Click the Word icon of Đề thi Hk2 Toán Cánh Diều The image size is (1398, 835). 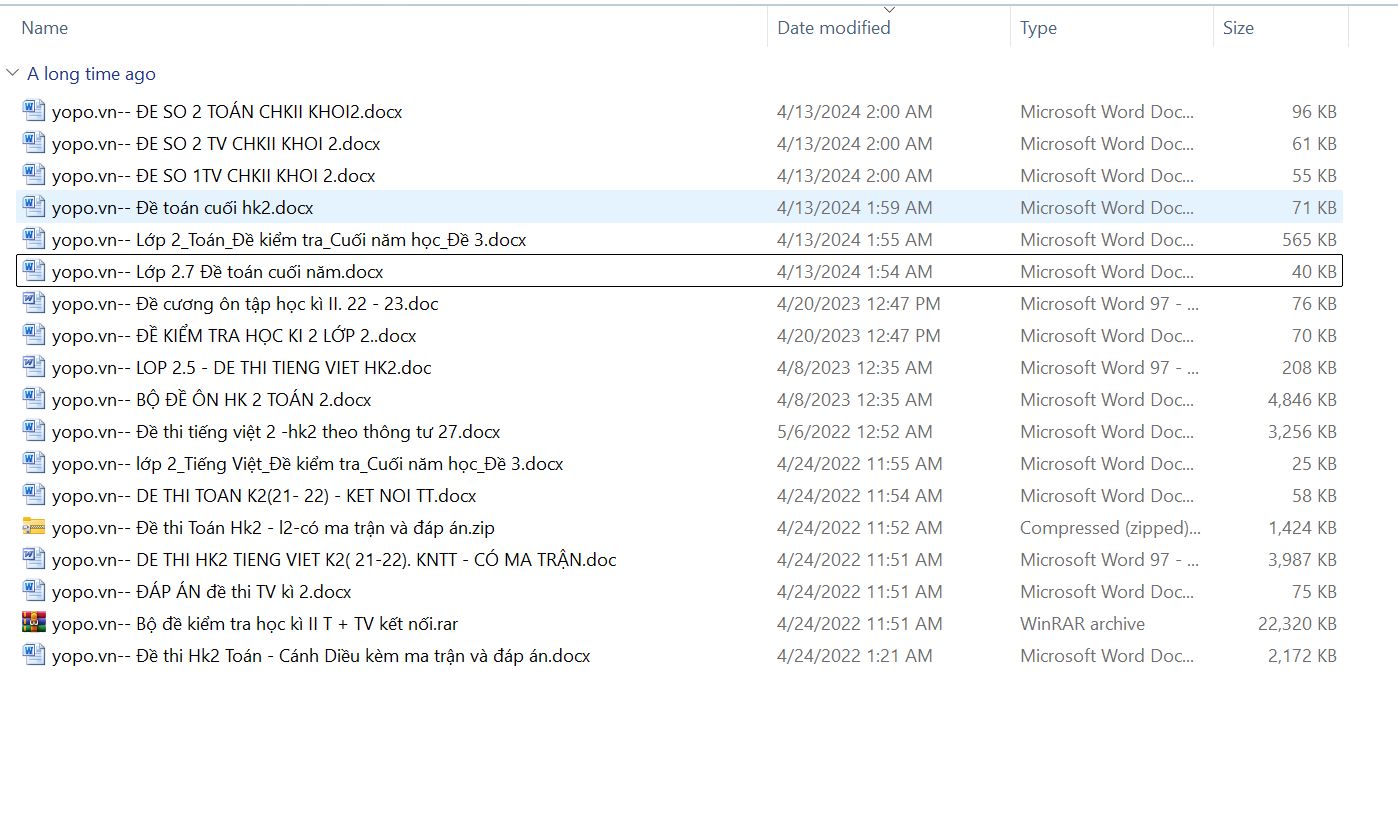[34, 655]
